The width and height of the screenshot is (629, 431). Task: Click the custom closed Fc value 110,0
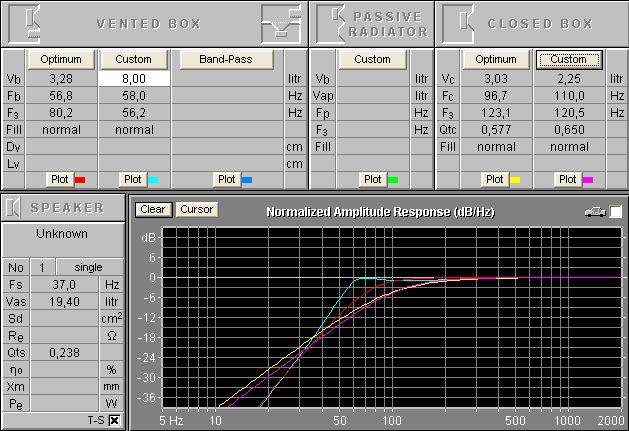coord(569,96)
